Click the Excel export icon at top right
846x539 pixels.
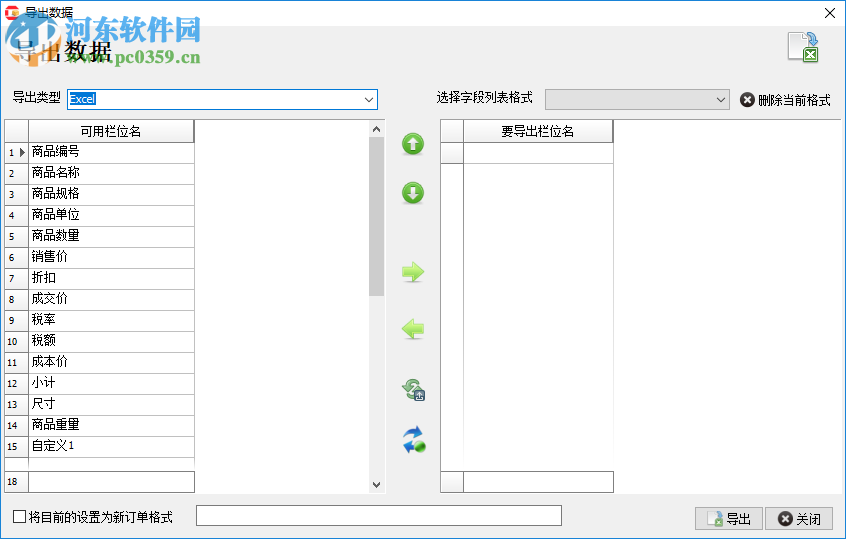pyautogui.click(x=803, y=47)
